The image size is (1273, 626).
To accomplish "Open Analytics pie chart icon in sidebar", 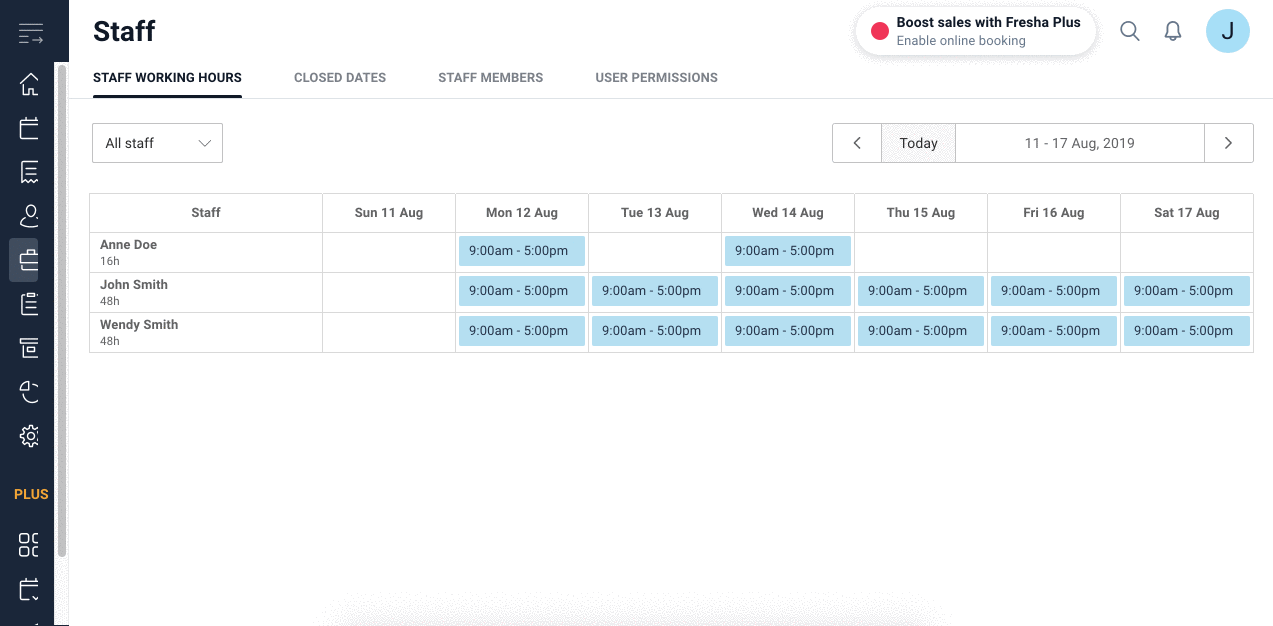I will 30,392.
